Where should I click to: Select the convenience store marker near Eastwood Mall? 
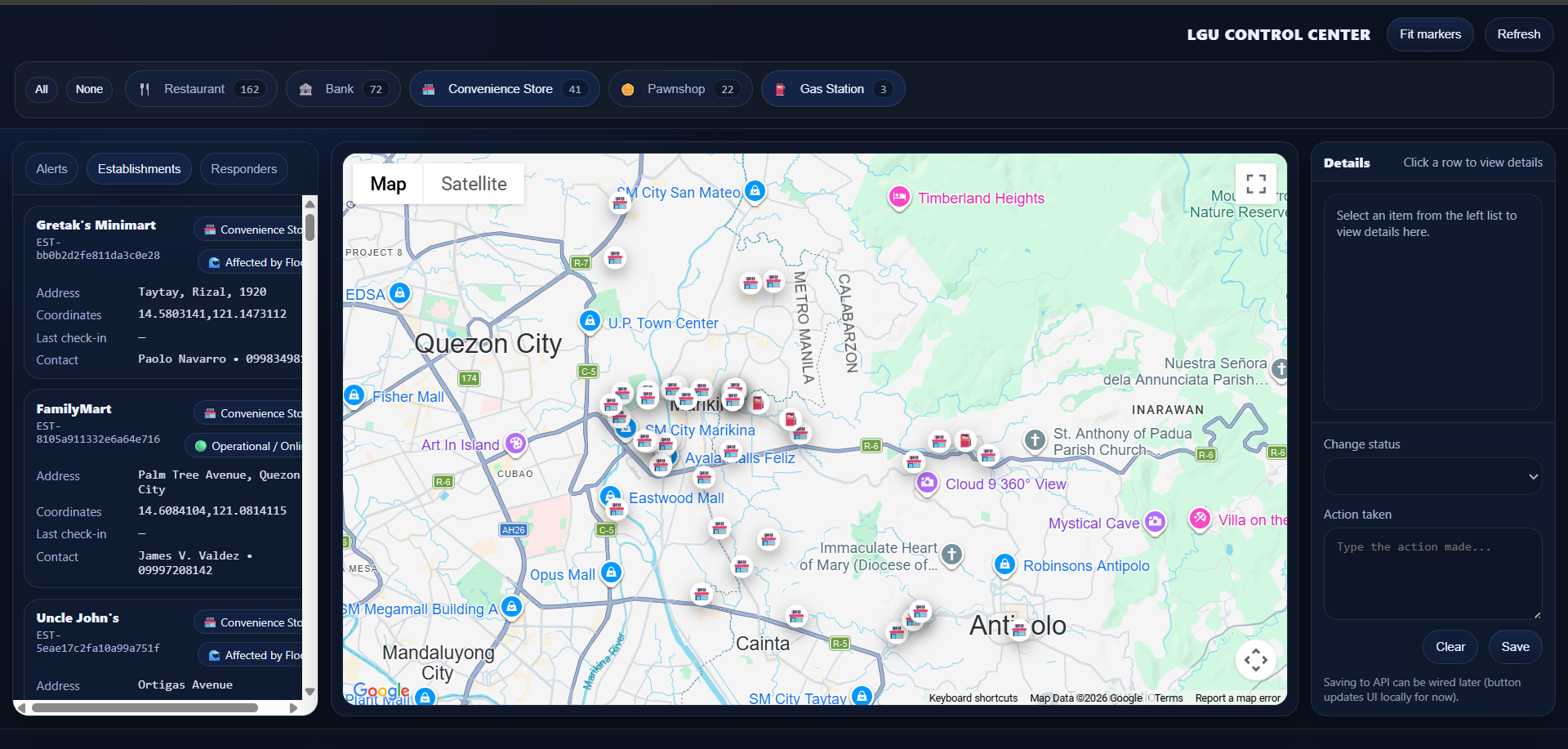tap(617, 508)
